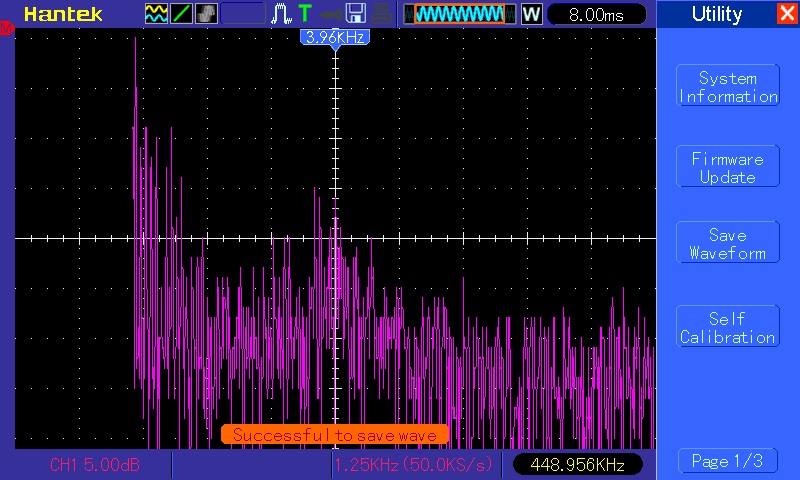Go to next page via Page 1/3

[x=727, y=461]
